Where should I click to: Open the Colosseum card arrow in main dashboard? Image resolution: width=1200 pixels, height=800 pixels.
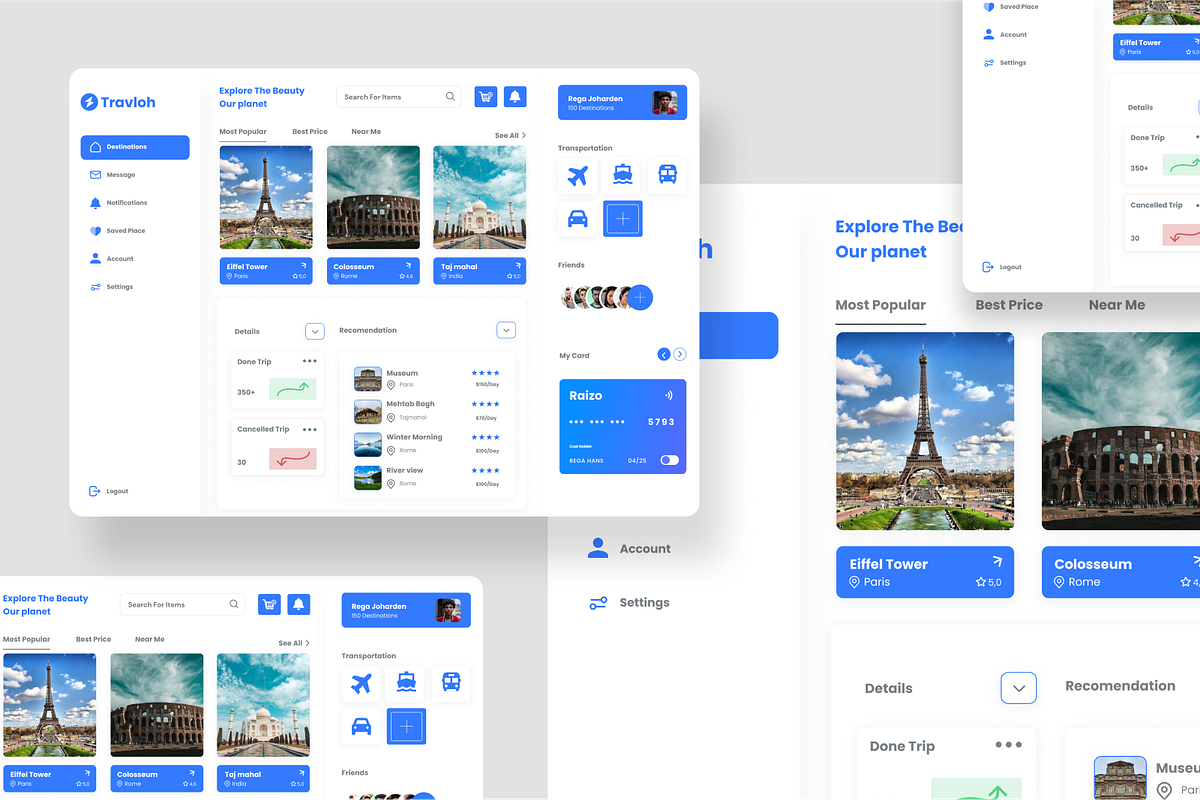[x=409, y=265]
